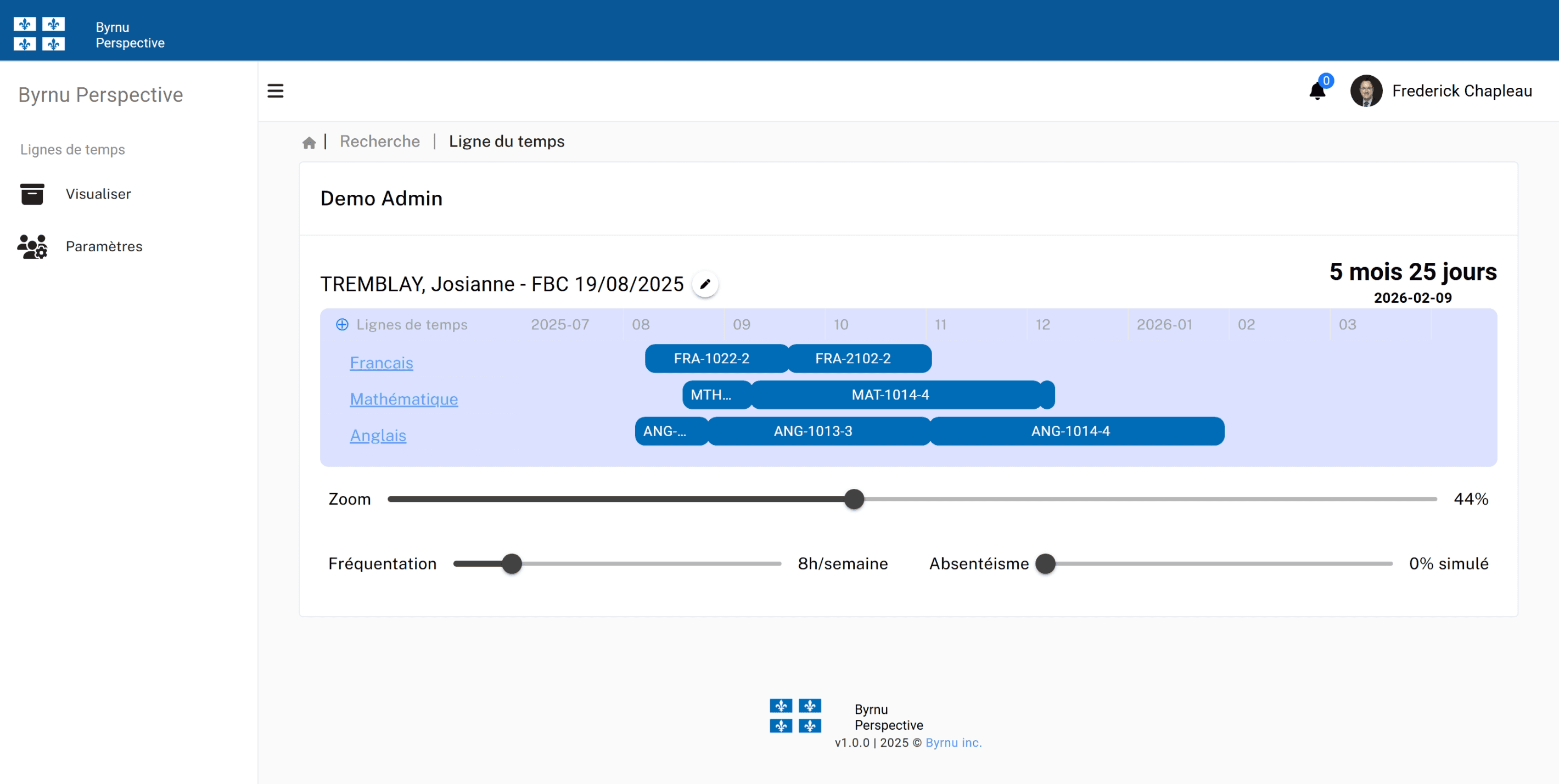The height and width of the screenshot is (784, 1559).
Task: Click the Fréquentation slider handle
Action: coord(512,564)
